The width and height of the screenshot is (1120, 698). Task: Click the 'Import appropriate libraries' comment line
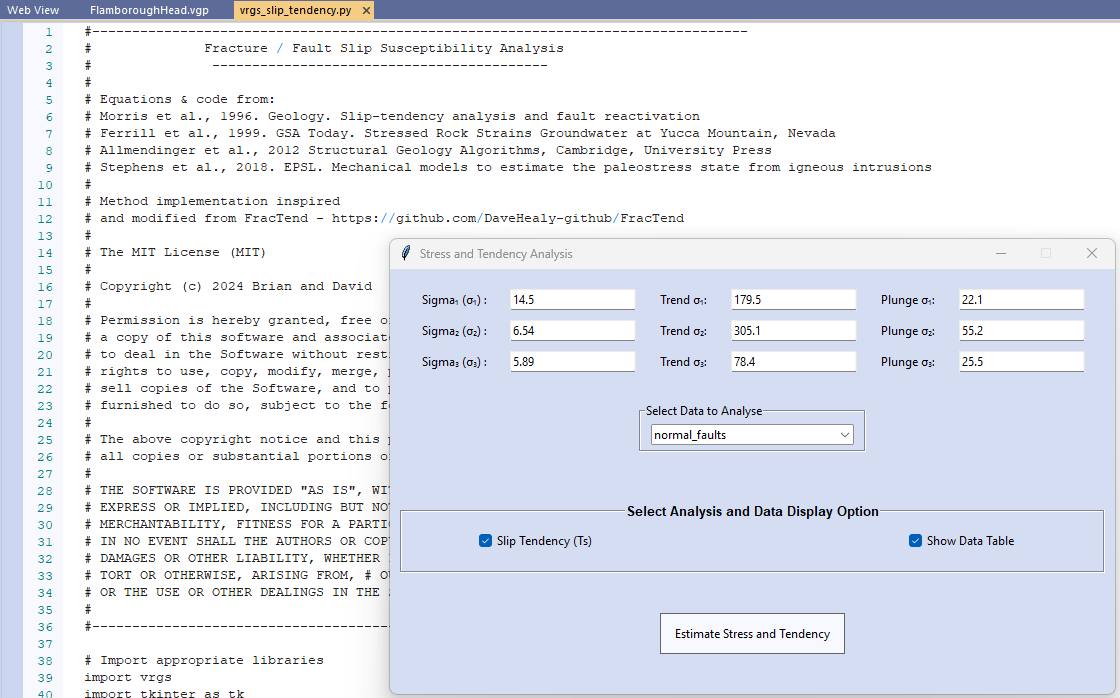[204, 660]
